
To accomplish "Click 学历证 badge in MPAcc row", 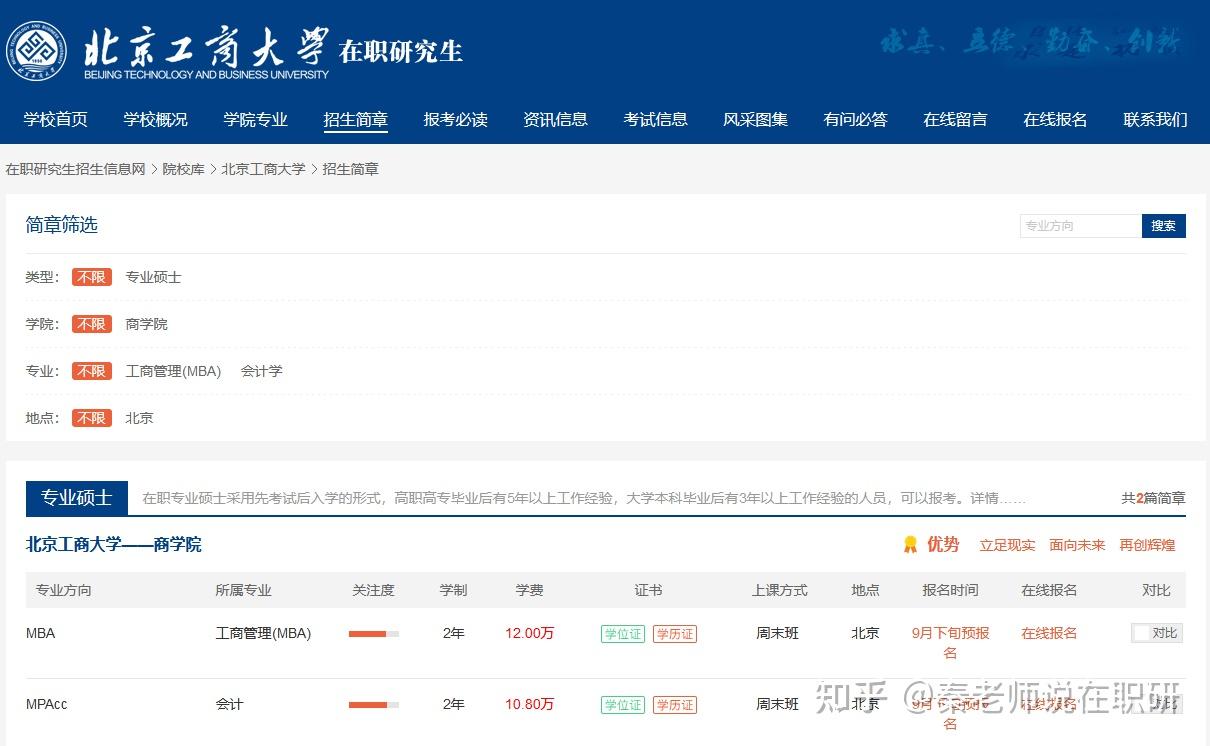I will coord(675,705).
